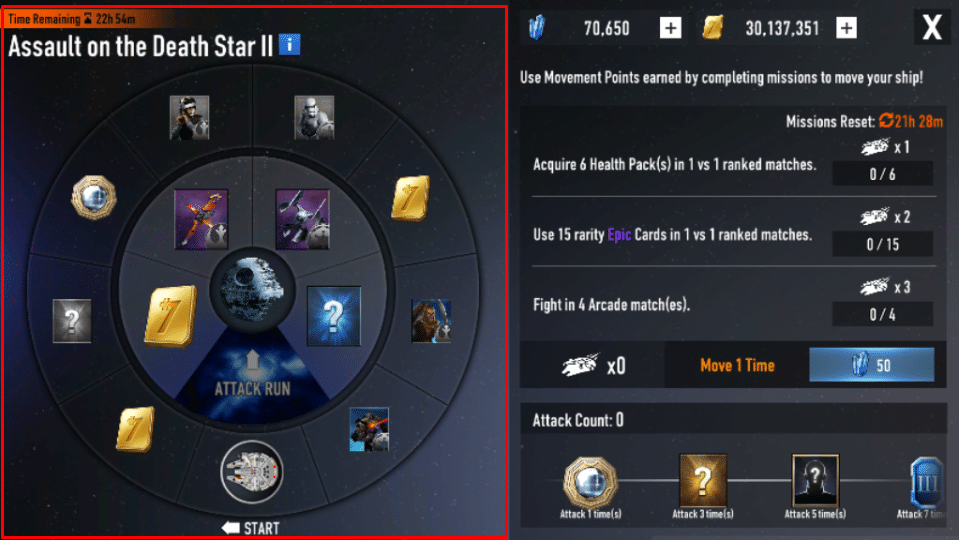The height and width of the screenshot is (540, 959).
Task: Buy one move for 50 crystals
Action: pyautogui.click(x=872, y=365)
